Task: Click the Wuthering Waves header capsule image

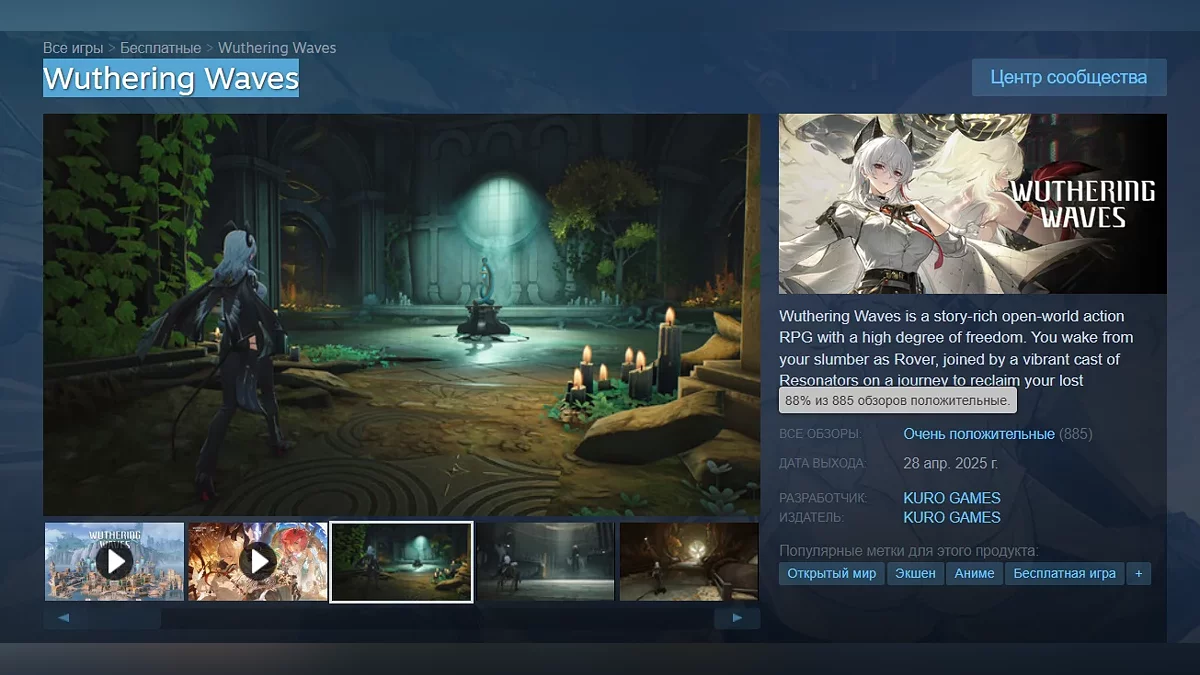Action: tap(972, 204)
